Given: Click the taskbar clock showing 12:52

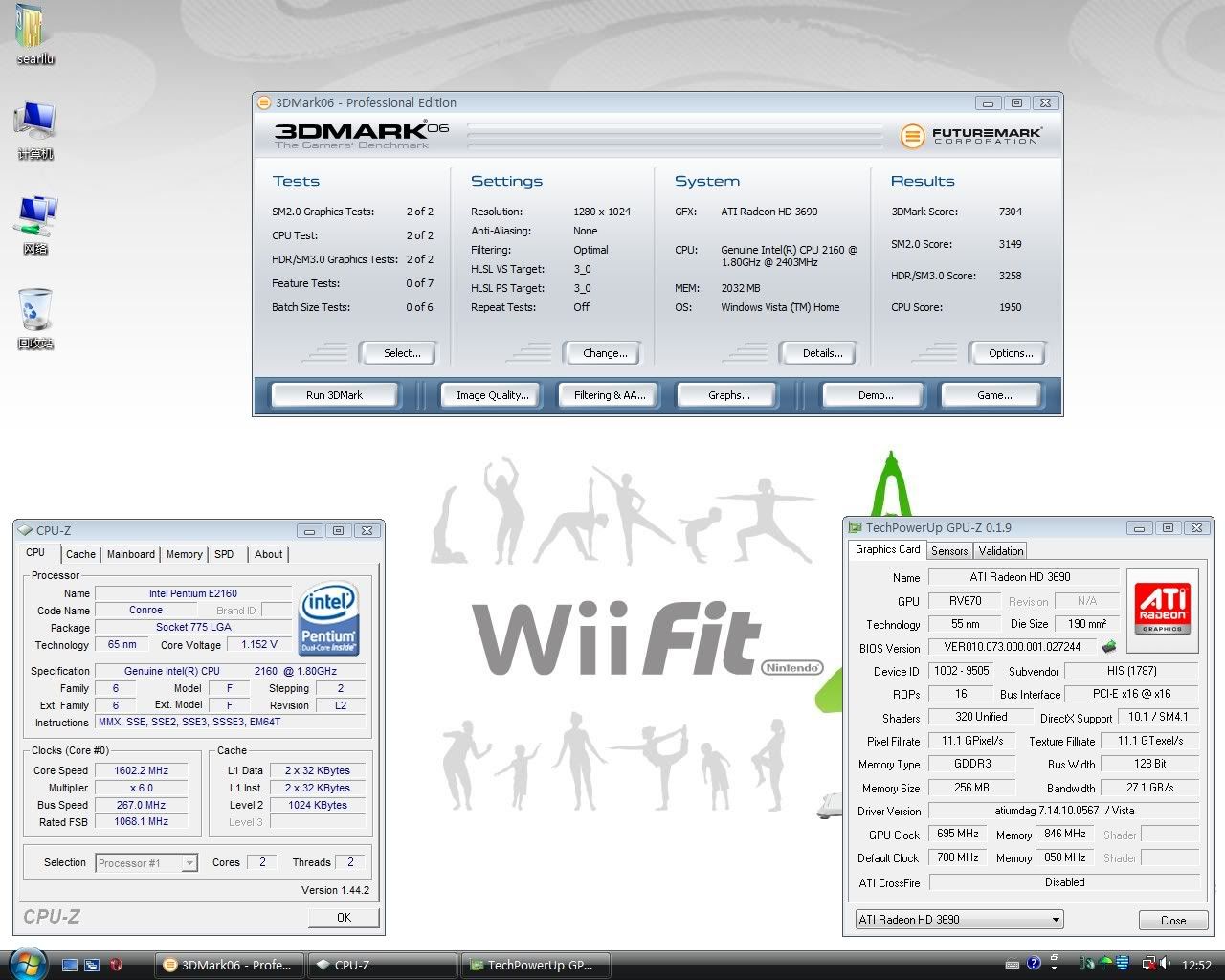Looking at the screenshot, I should tap(1196, 965).
